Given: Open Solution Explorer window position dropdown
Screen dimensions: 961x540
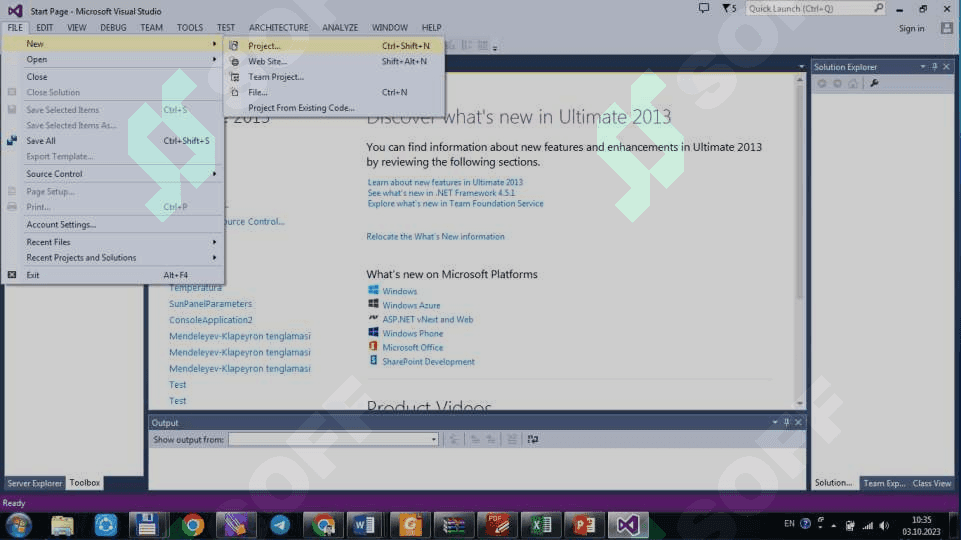Looking at the screenshot, I should (922, 67).
